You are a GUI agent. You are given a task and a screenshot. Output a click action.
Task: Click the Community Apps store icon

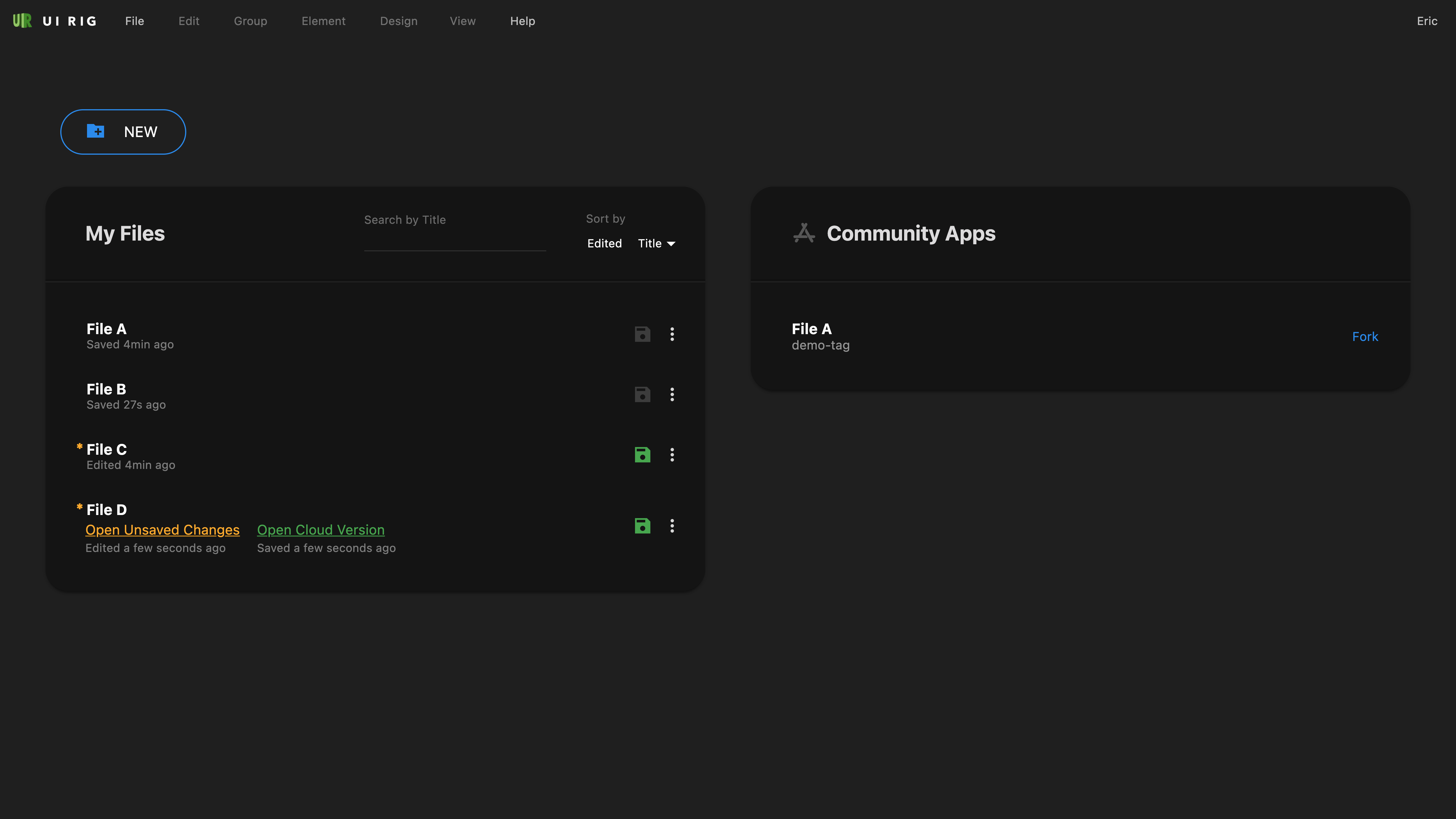click(x=804, y=233)
